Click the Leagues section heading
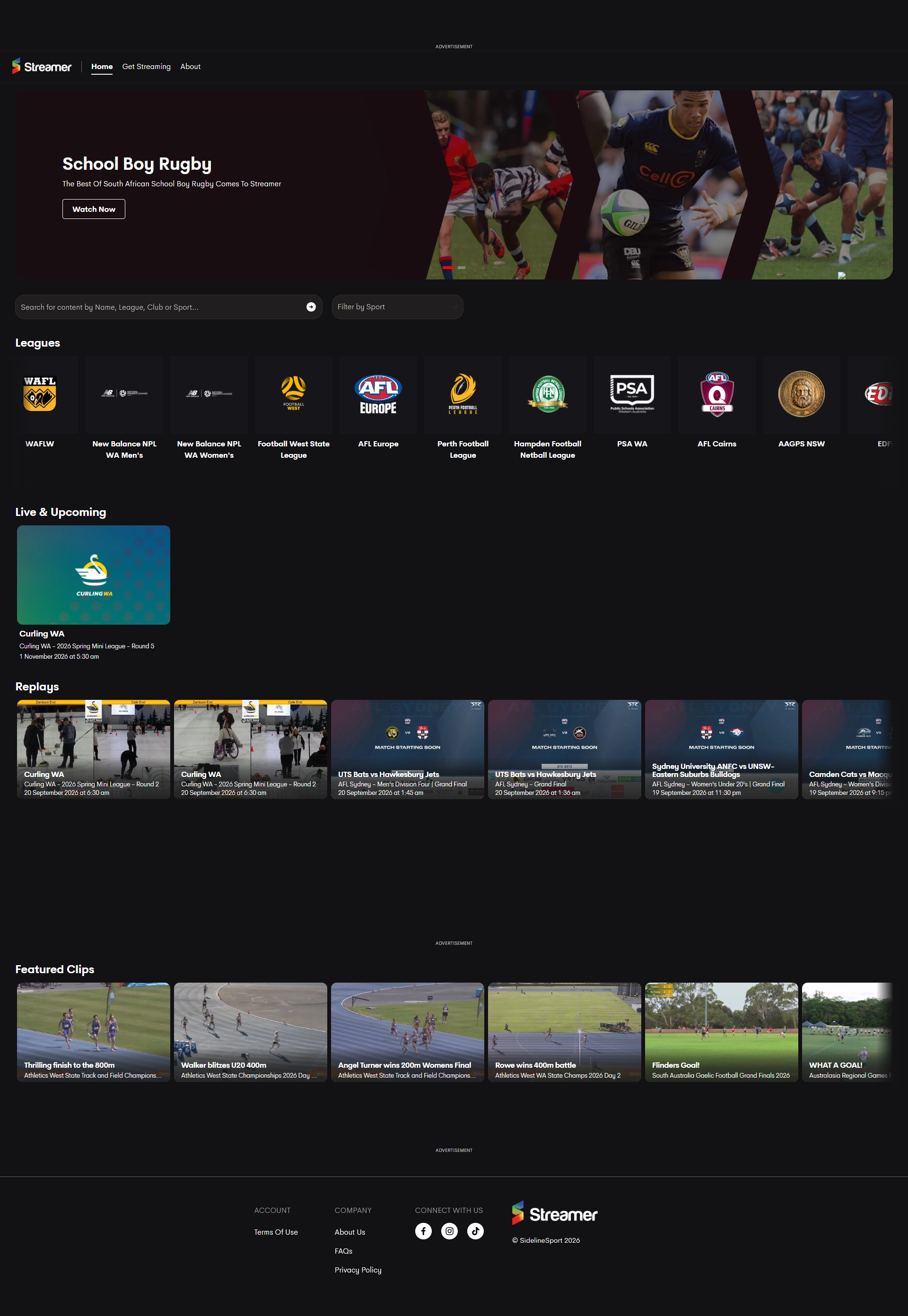Screen dimensions: 908x1316 pyautogui.click(x=37, y=343)
